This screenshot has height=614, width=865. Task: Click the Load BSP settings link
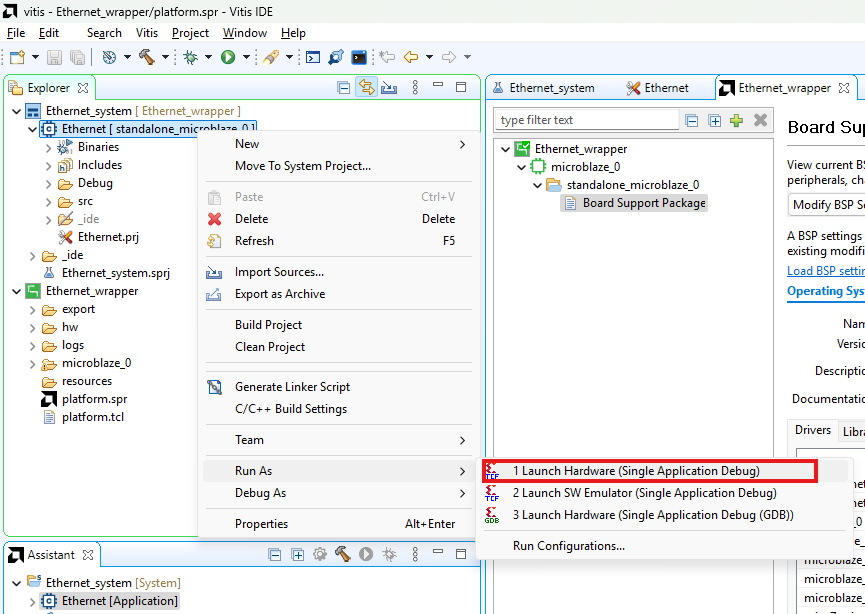point(825,271)
